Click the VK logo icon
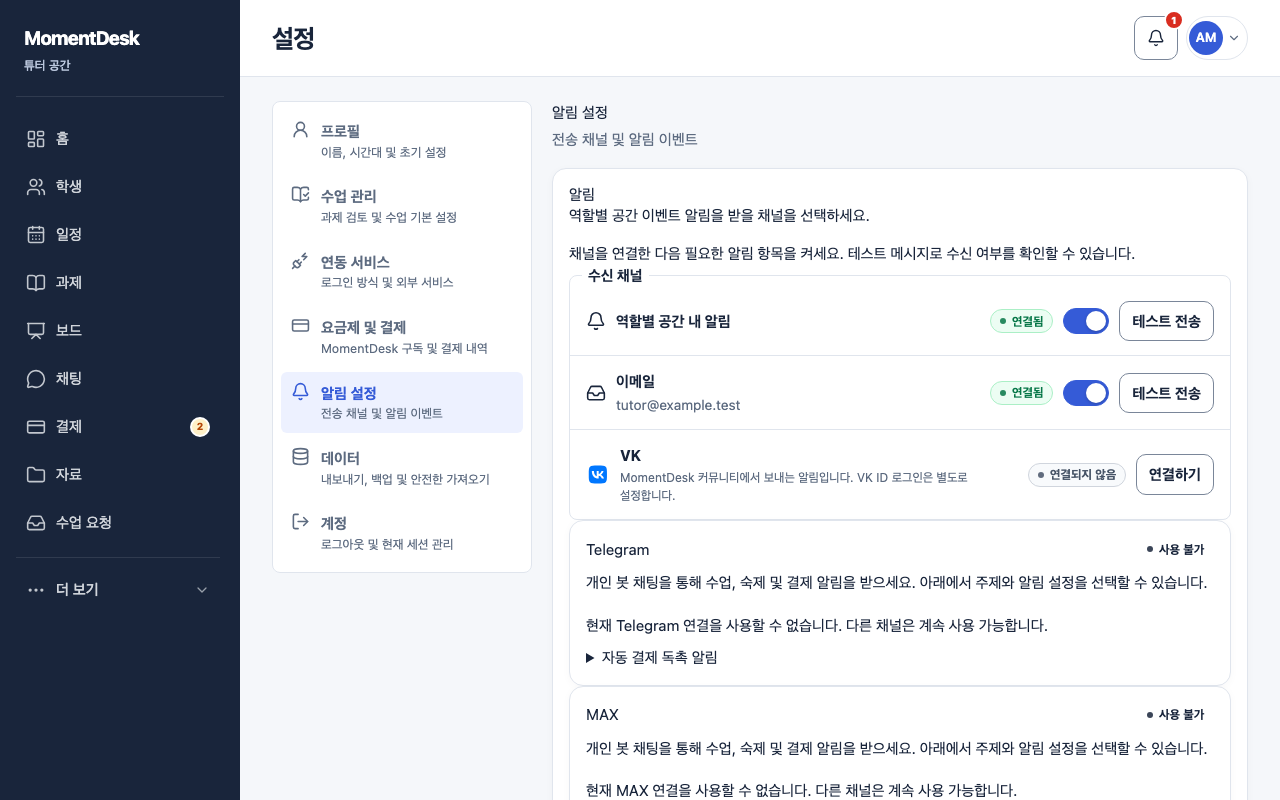The image size is (1280, 800). 598,474
